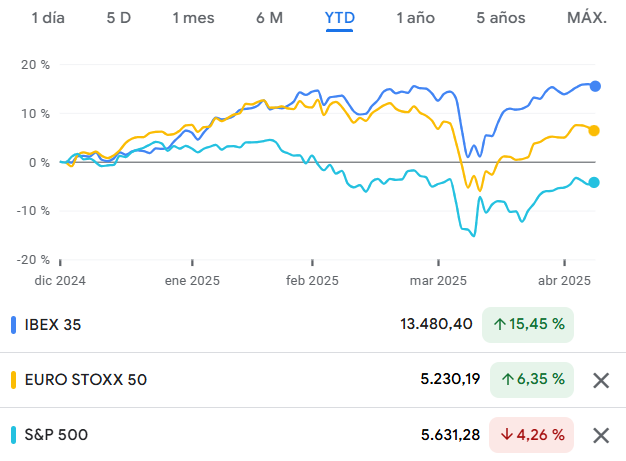Show the MÁX. full history range

pos(586,18)
